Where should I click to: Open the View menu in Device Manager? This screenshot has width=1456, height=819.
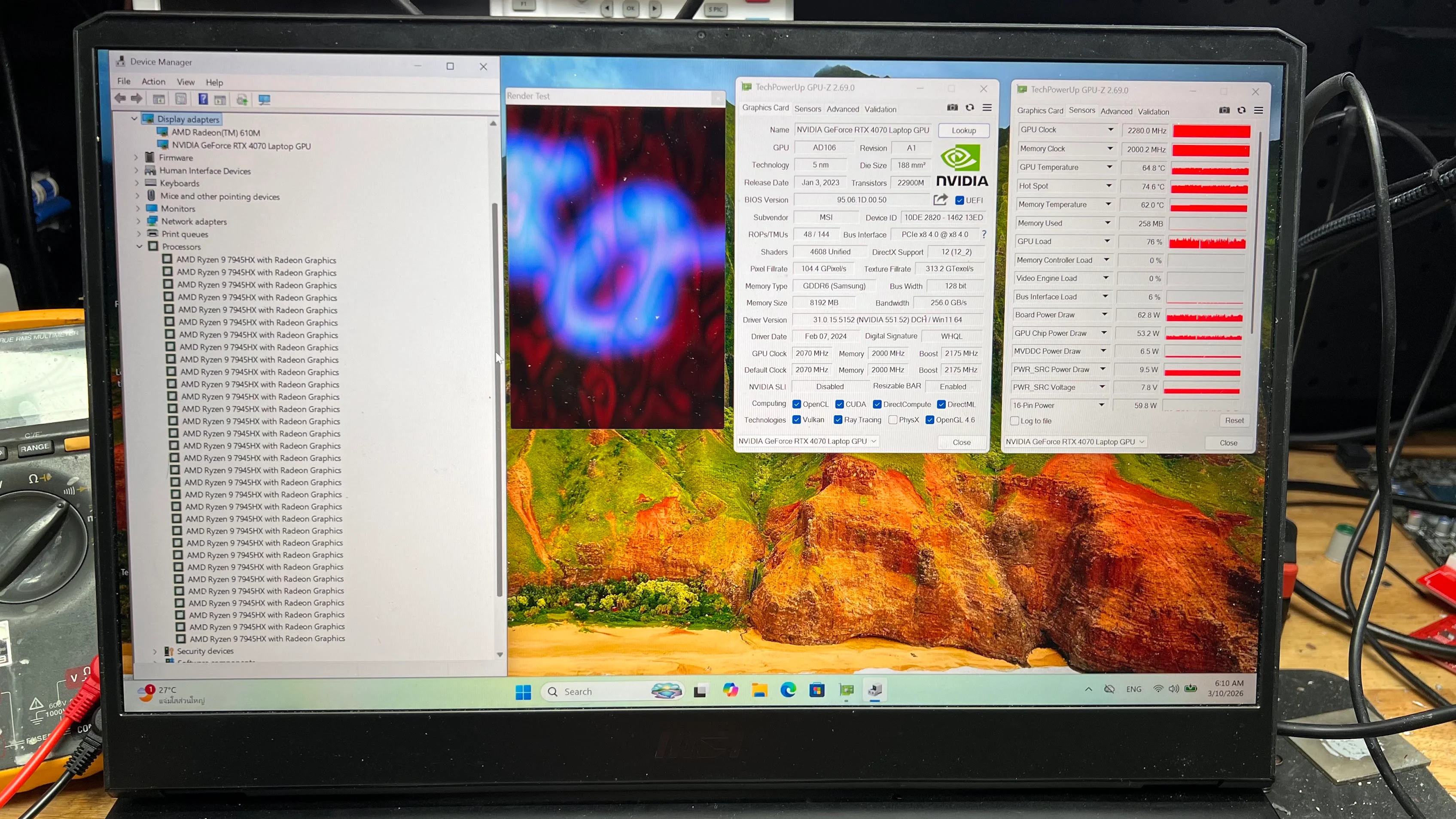tap(186, 82)
